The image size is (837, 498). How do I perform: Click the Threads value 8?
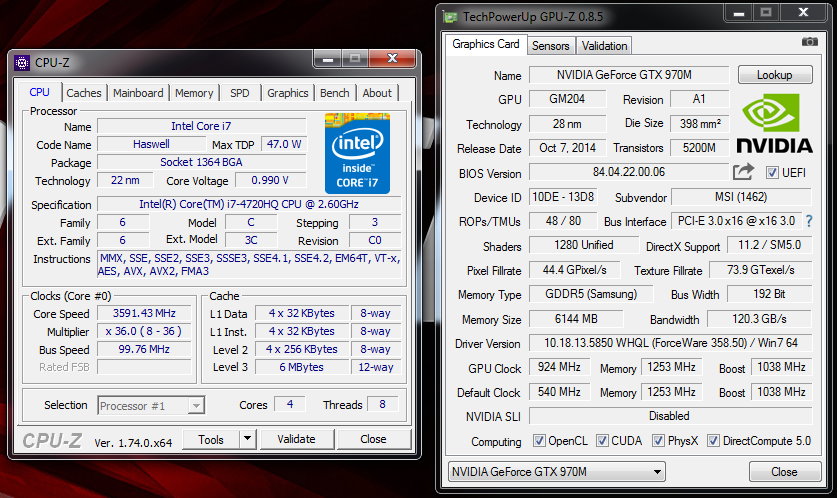382,404
